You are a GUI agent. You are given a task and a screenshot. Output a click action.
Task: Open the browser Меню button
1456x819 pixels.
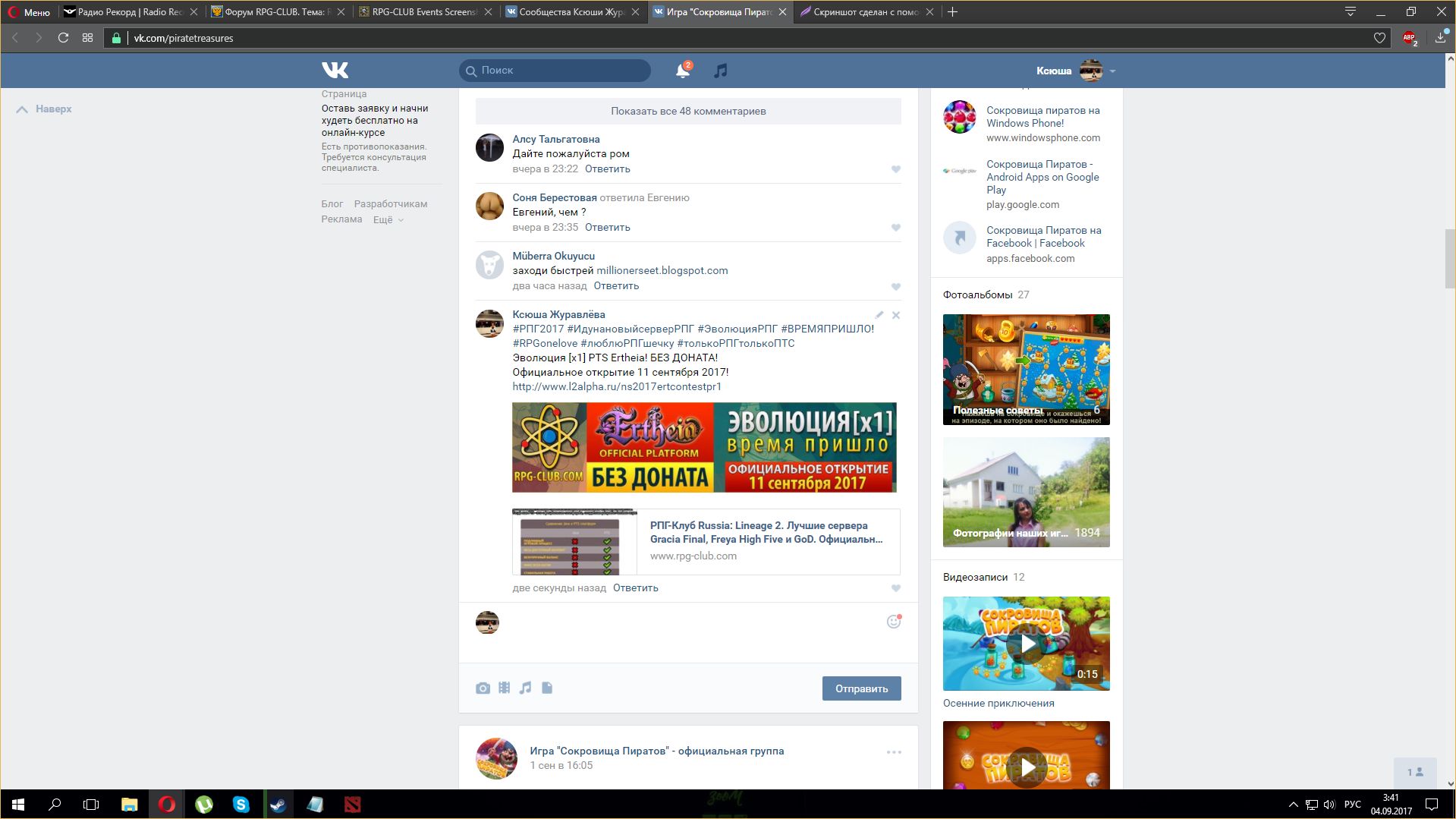click(x=30, y=11)
